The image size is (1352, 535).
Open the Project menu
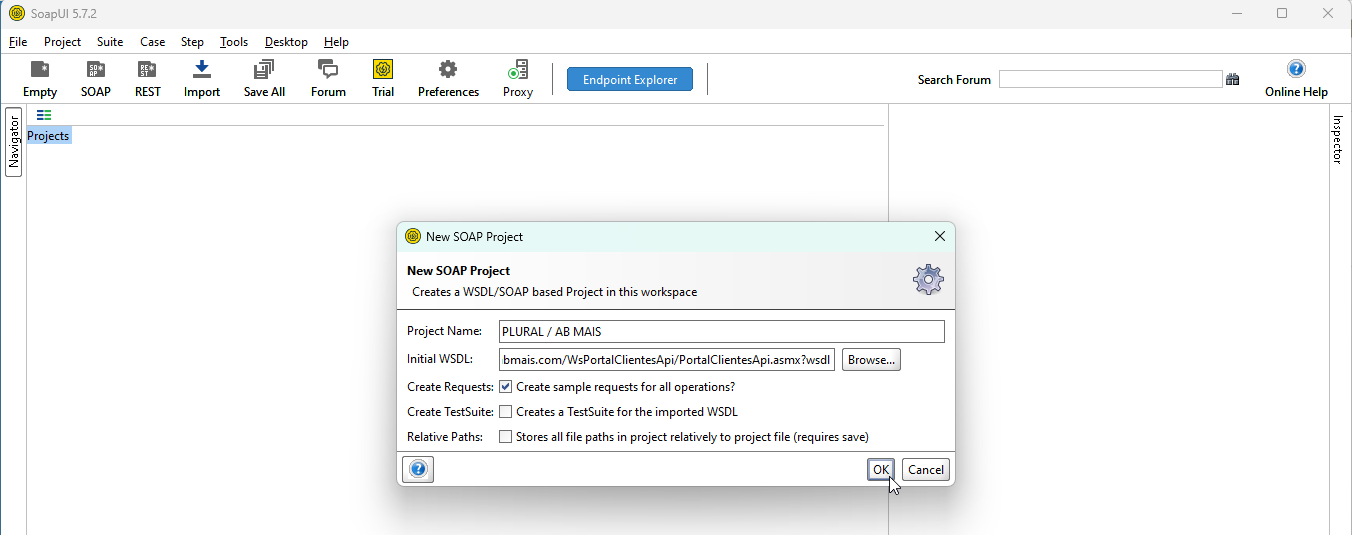click(x=62, y=42)
